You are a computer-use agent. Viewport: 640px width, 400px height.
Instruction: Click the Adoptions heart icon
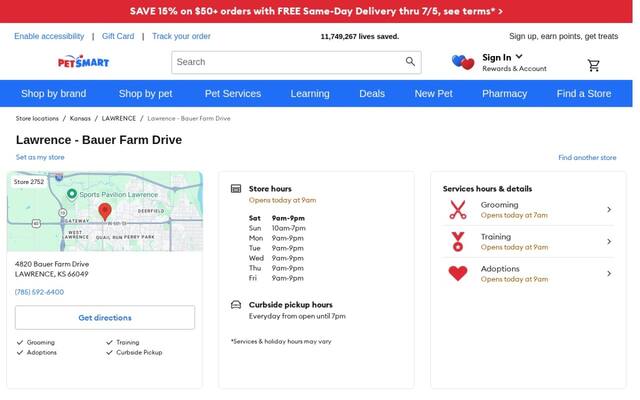point(458,273)
